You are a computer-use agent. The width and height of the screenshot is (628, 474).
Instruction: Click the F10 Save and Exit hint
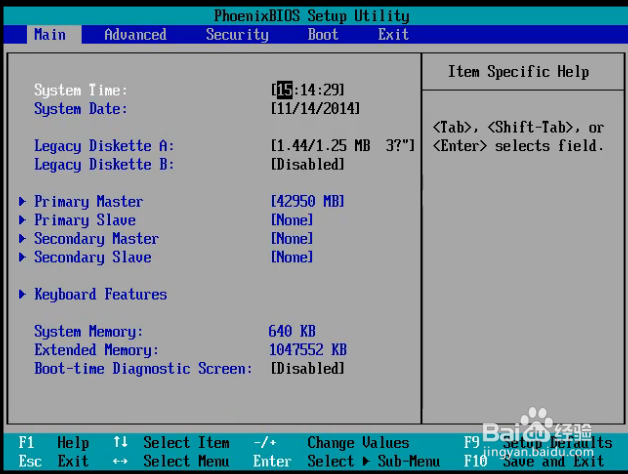534,461
